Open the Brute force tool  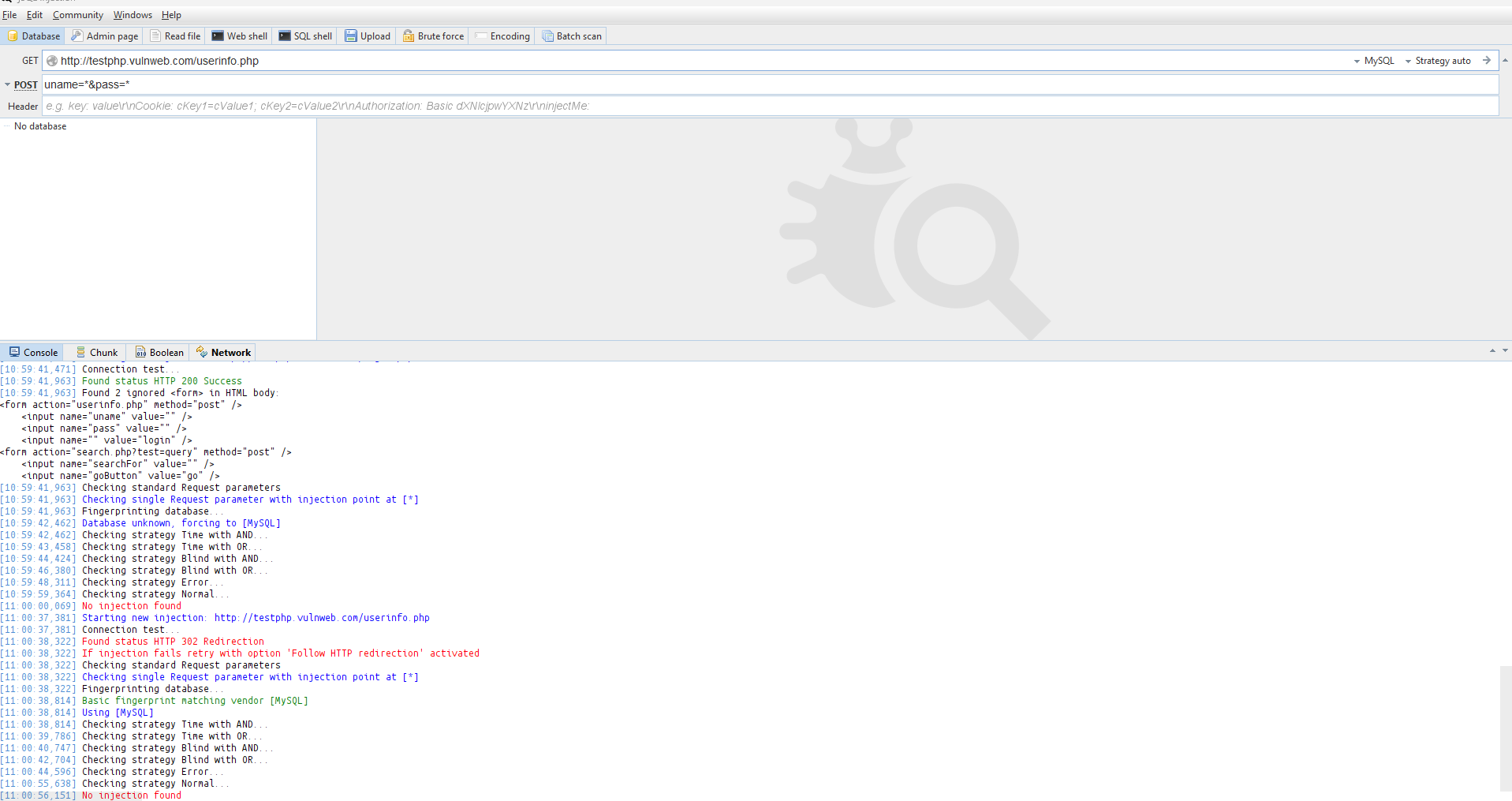pyautogui.click(x=432, y=36)
